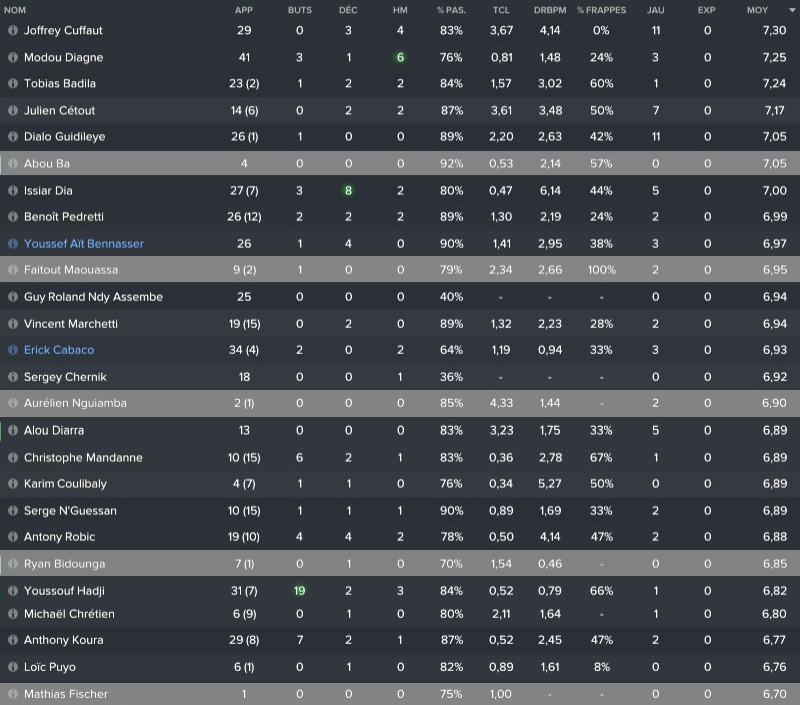Image resolution: width=800 pixels, height=705 pixels.
Task: Click the MOY column header
Action: coord(757,9)
